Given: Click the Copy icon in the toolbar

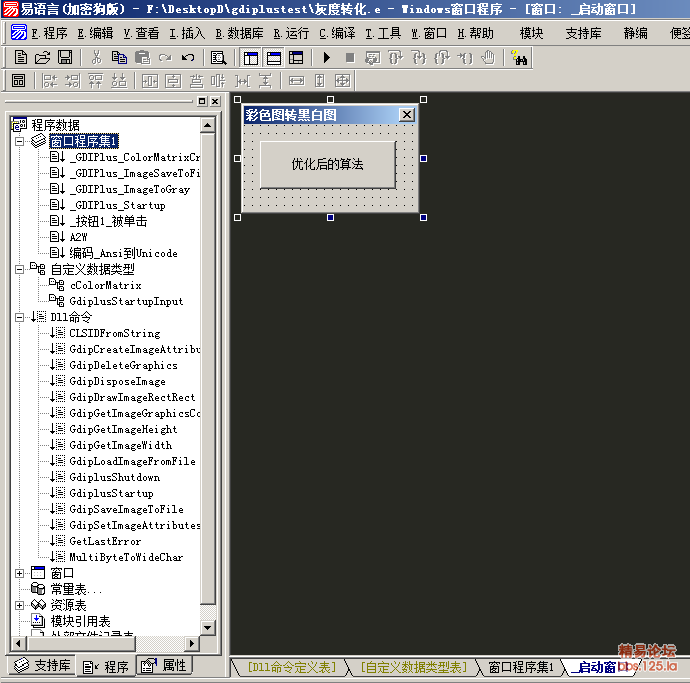Looking at the screenshot, I should tap(118, 57).
